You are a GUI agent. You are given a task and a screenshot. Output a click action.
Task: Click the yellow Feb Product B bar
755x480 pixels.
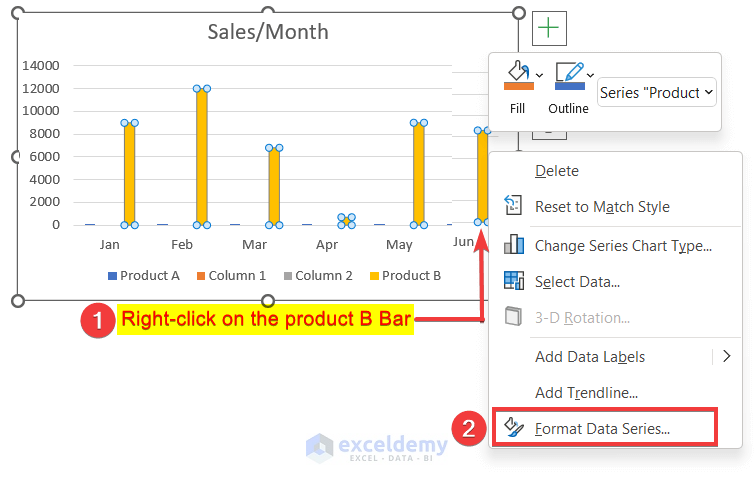tap(201, 157)
